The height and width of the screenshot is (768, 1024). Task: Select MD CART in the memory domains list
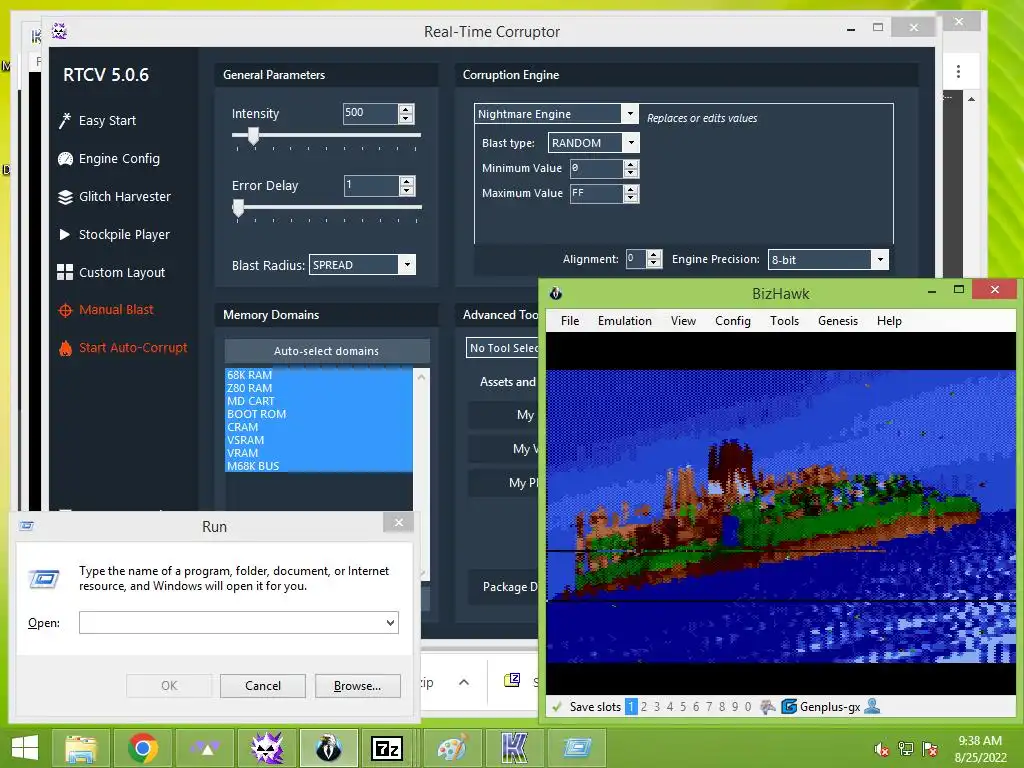pyautogui.click(x=318, y=401)
